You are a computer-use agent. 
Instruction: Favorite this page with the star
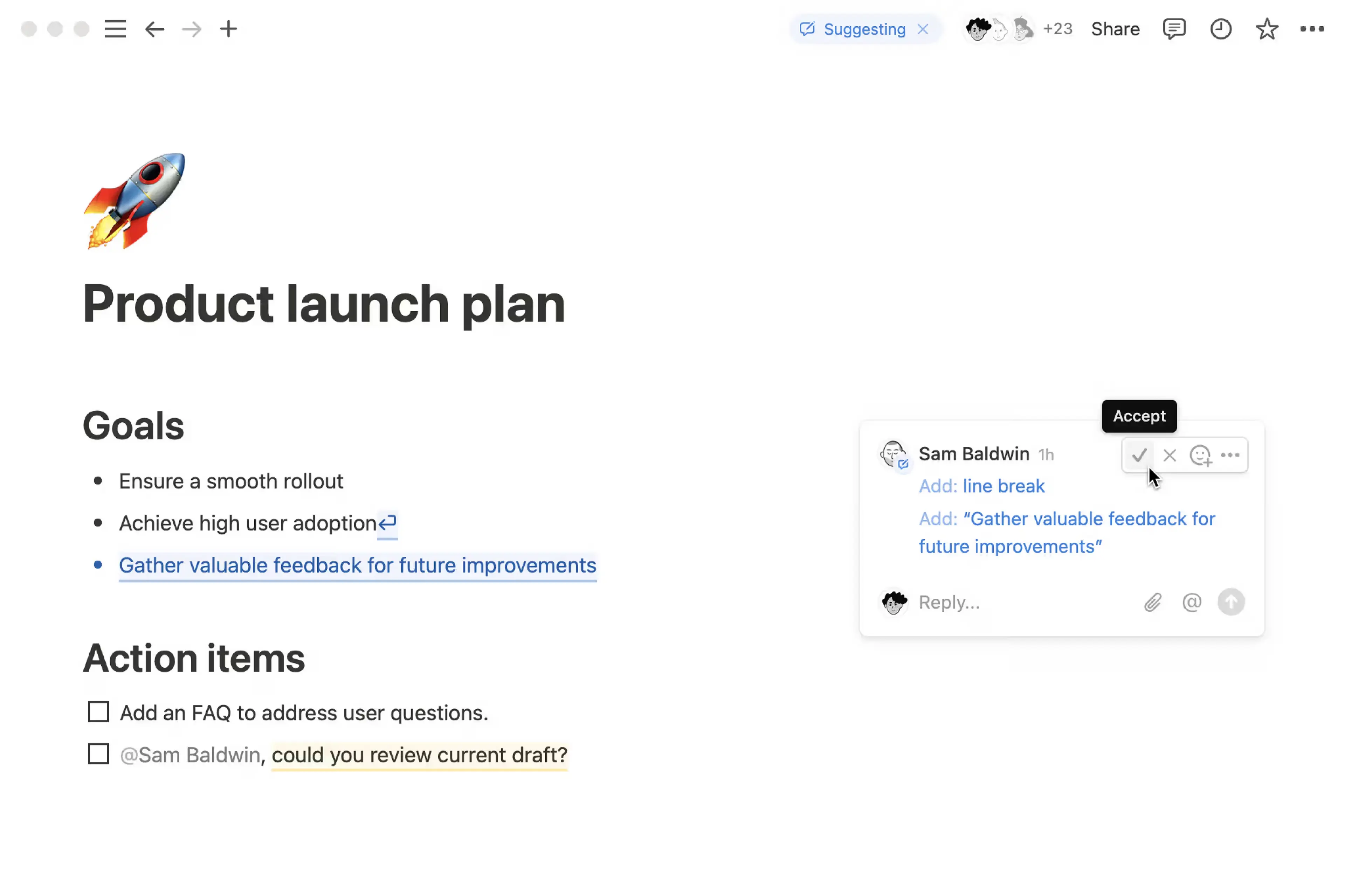click(1266, 29)
